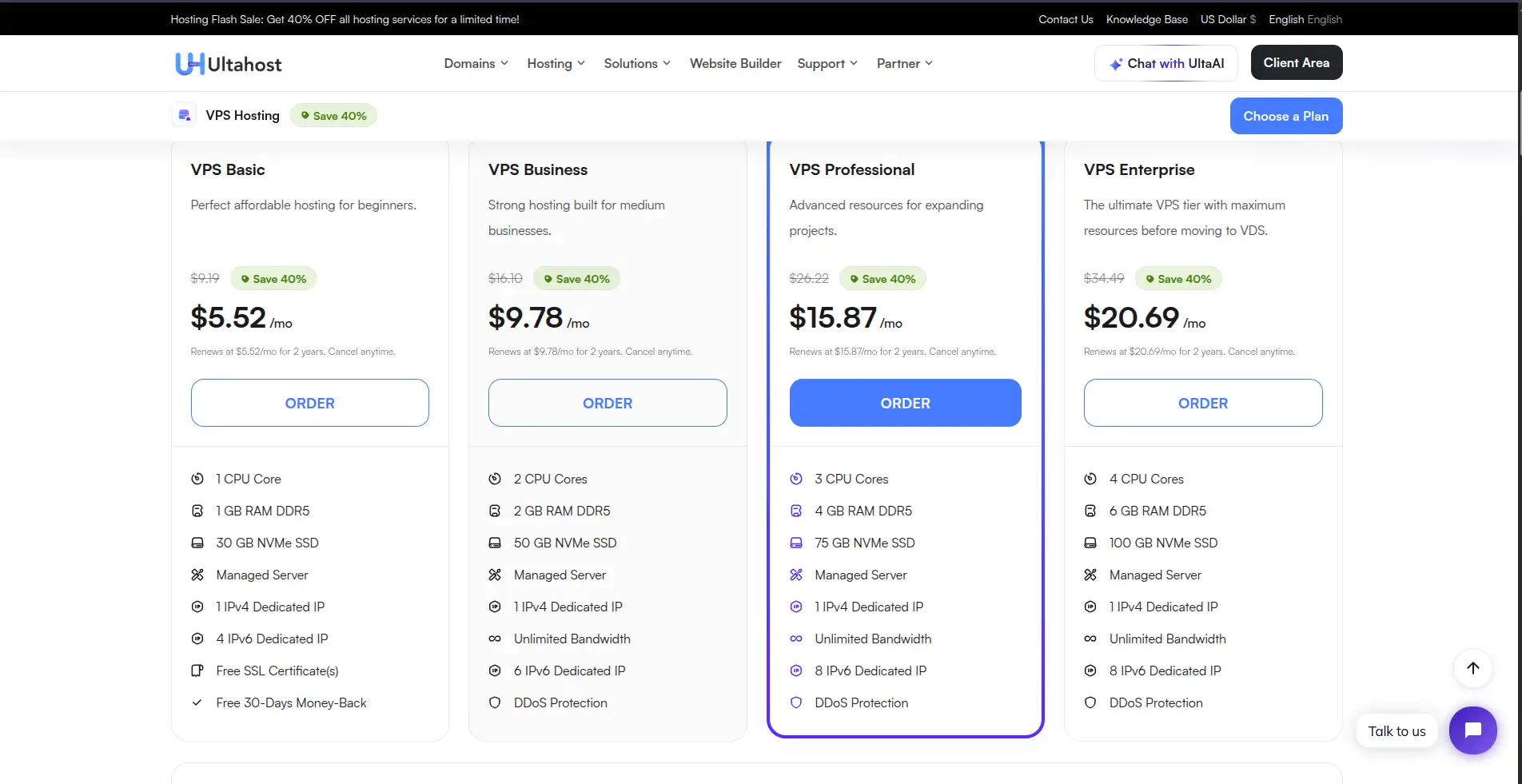The width and height of the screenshot is (1522, 784).
Task: Select the VPS Basic title
Action: tap(228, 169)
